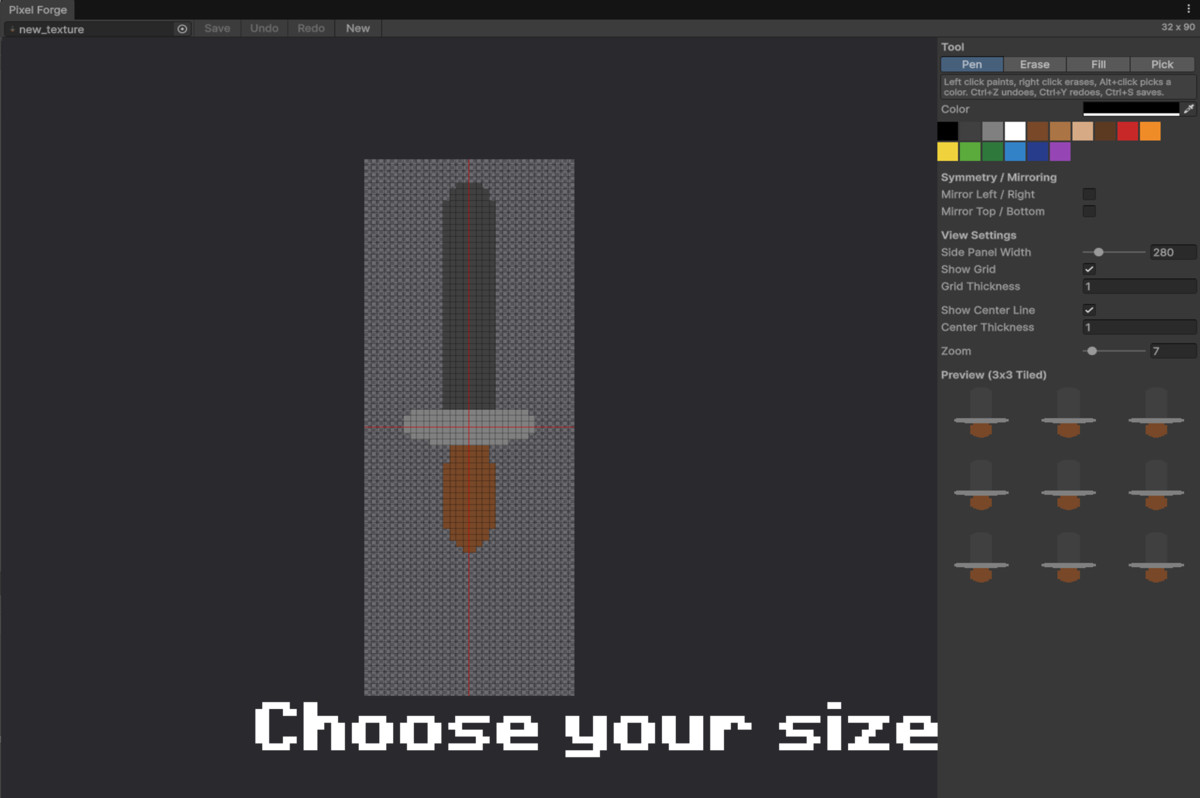Click the Preview (3x3 Tiled) label
Viewport: 1200px width, 798px height.
[x=993, y=375]
